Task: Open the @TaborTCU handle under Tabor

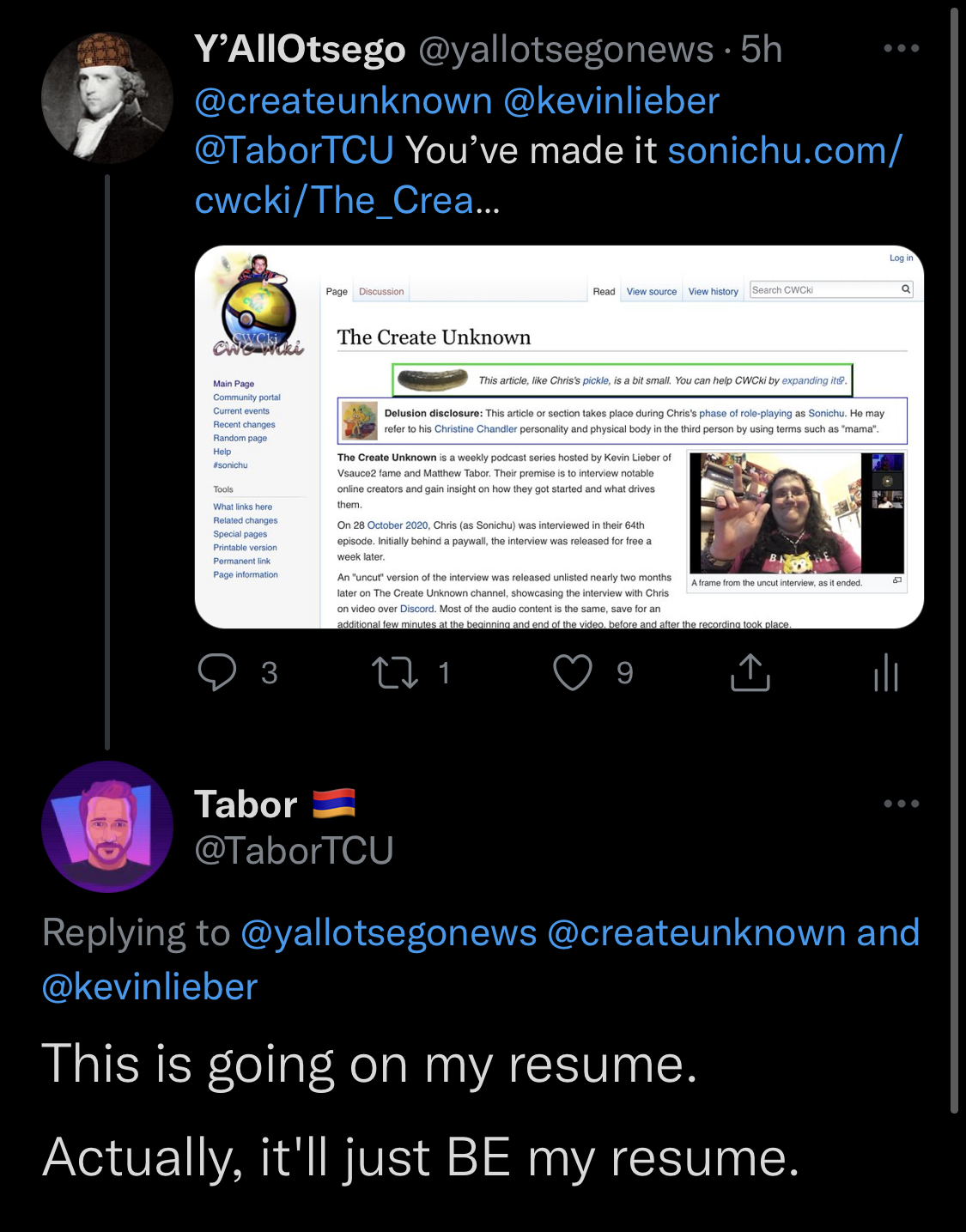Action: (294, 851)
